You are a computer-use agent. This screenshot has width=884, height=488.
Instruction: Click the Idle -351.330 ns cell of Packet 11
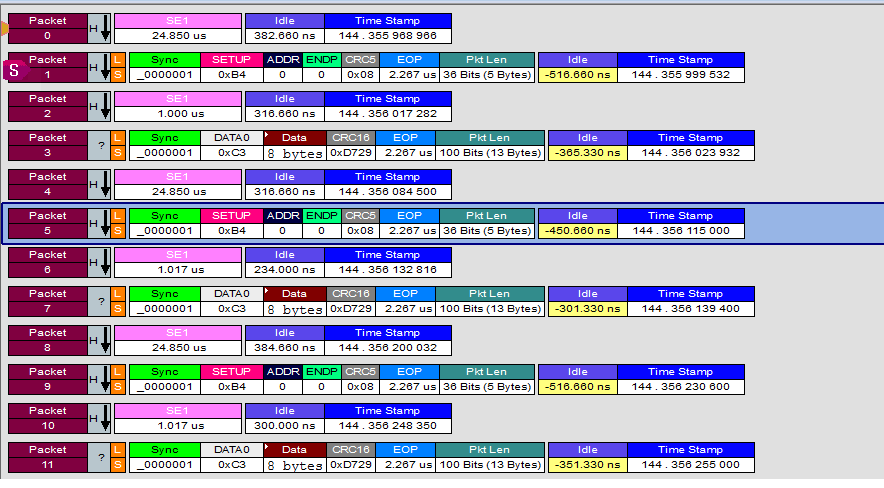pyautogui.click(x=587, y=458)
